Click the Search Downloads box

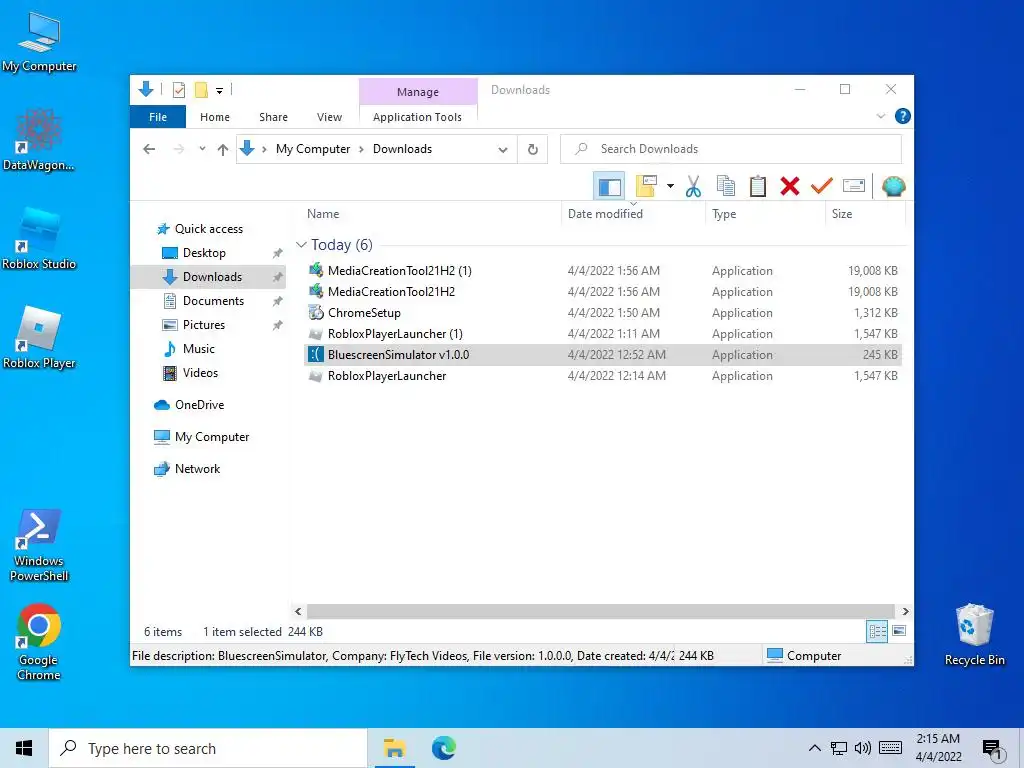pos(731,149)
